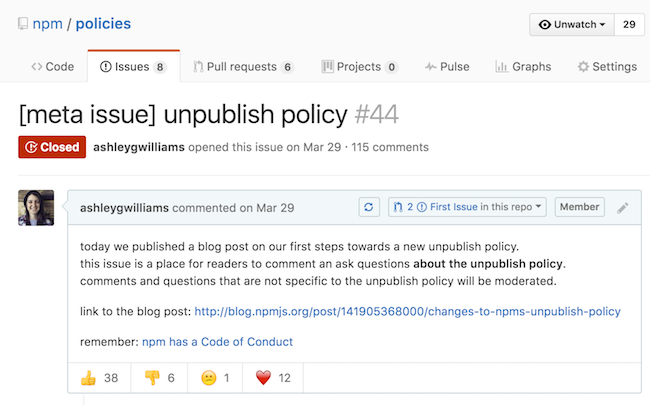Click the pull requests counter badge 6

point(287,67)
